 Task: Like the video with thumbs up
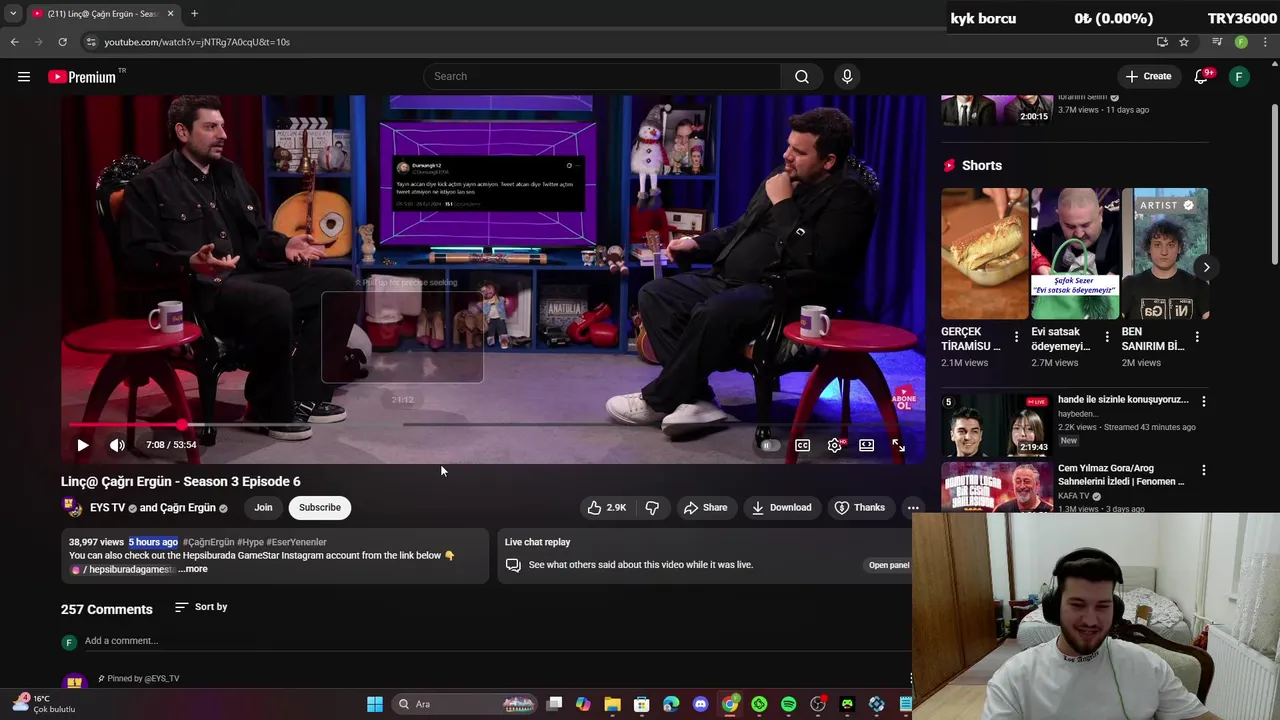(606, 508)
